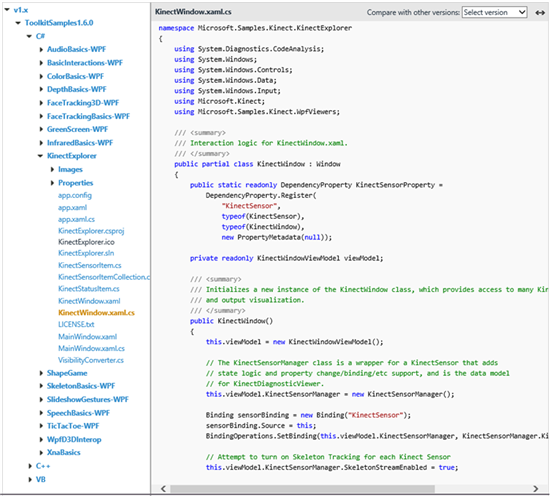550x496 pixels.
Task: Collapse the ToolkitSamples1.6.0 node
Action: [x=18, y=23]
